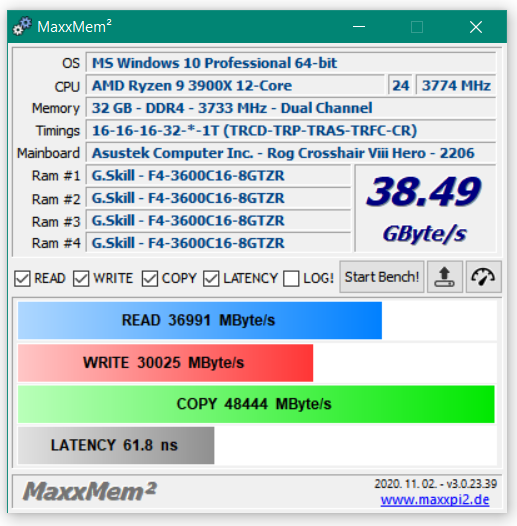This screenshot has height=526, width=517.
Task: Click the Memory field 32 GB DDR4
Action: (291, 108)
